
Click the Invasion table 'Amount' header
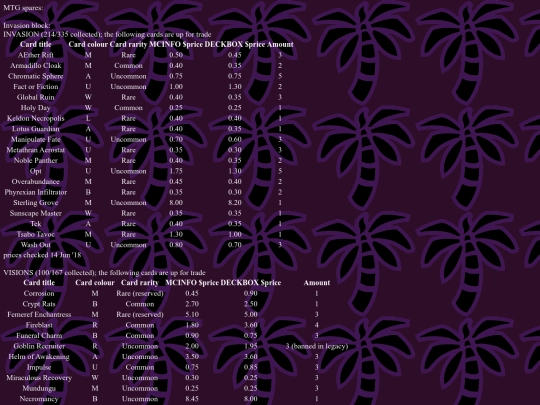click(280, 44)
